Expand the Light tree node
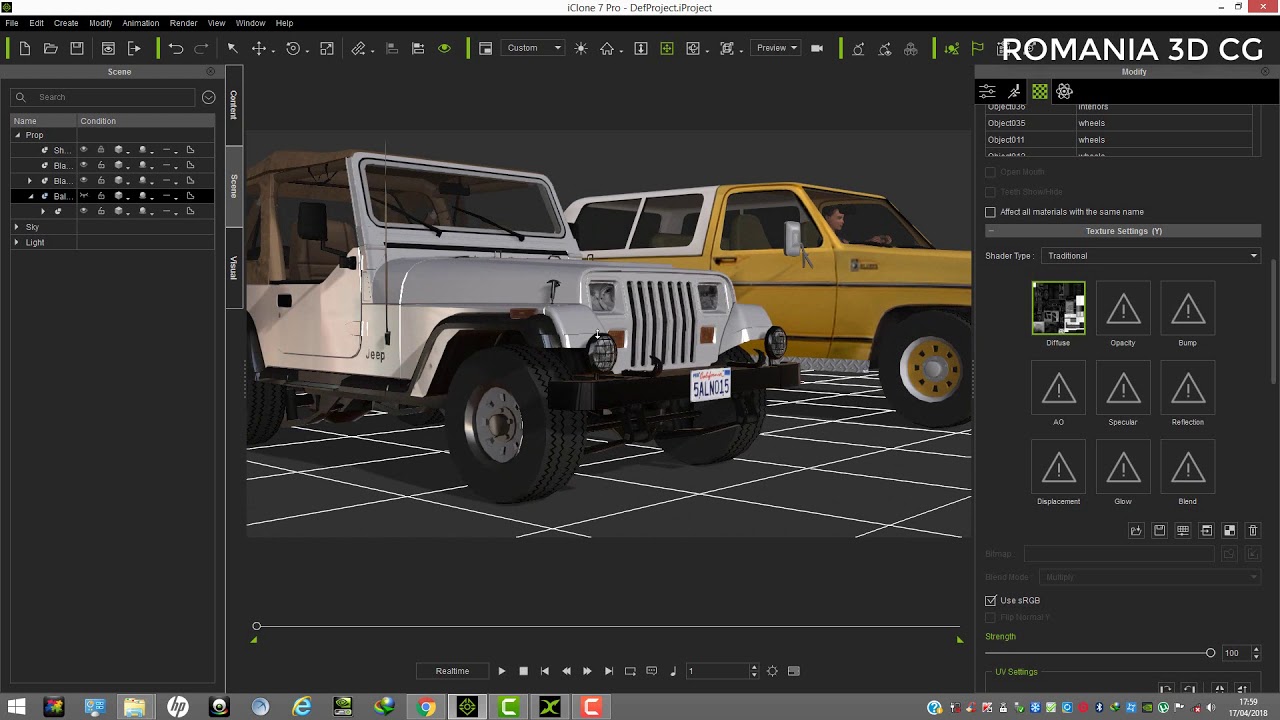The height and width of the screenshot is (720, 1280). point(17,242)
